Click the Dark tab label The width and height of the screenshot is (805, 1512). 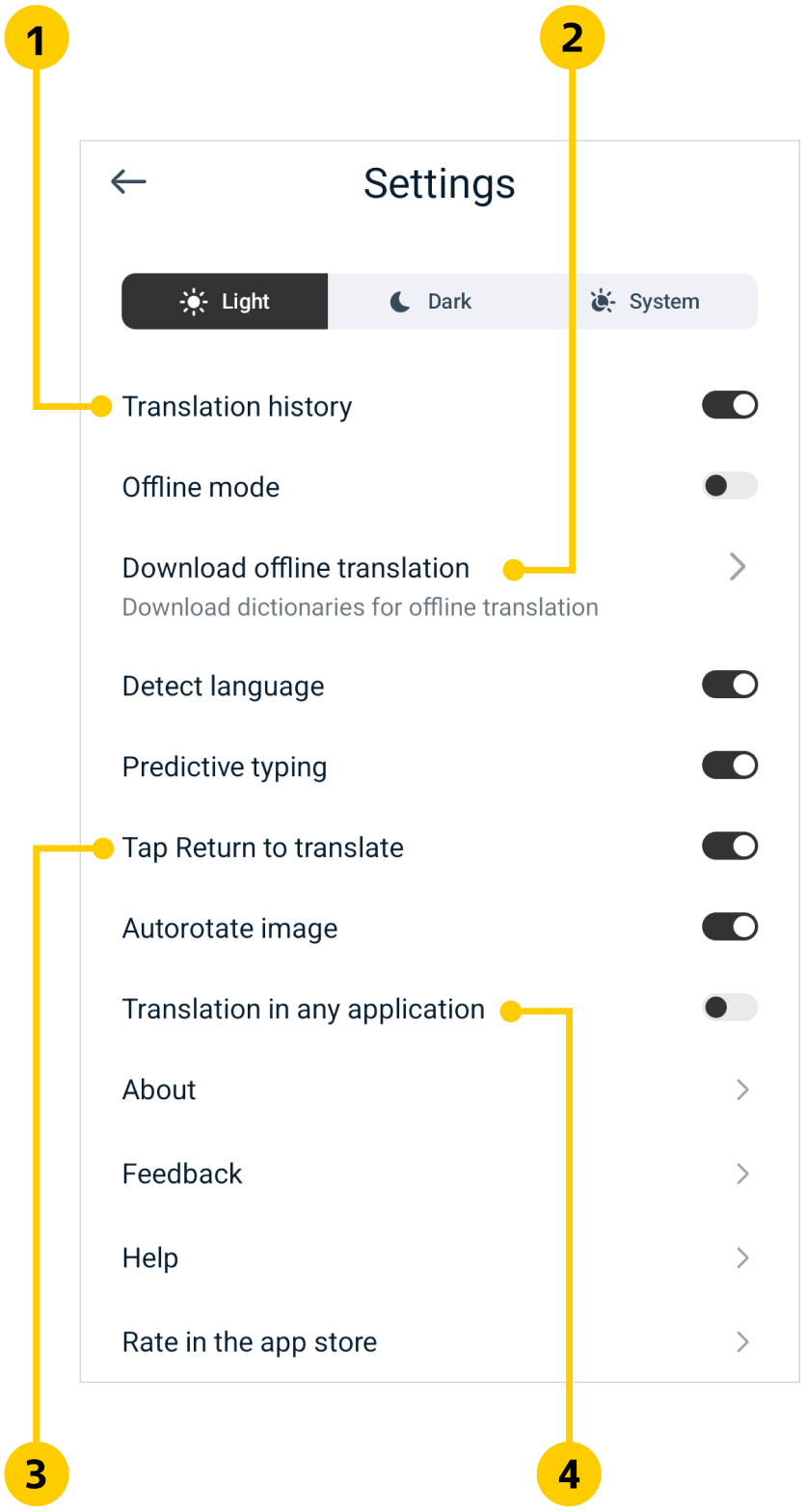(449, 302)
